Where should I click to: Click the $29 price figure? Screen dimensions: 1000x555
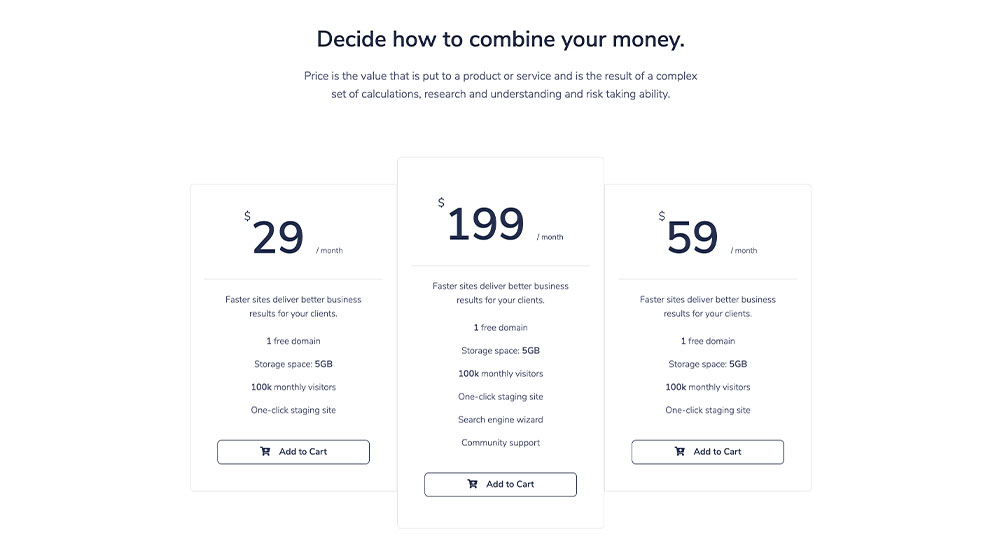click(278, 237)
